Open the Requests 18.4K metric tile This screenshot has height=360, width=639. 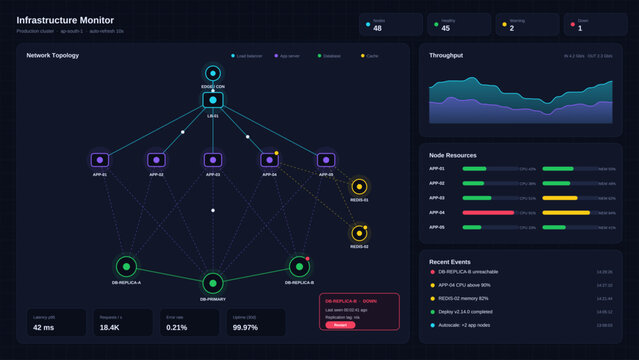click(123, 322)
